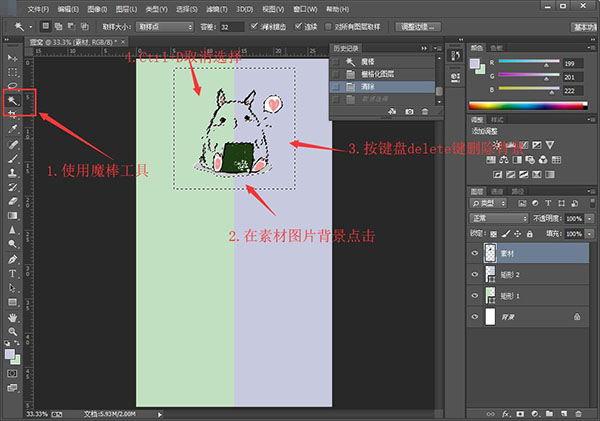600x421 pixels.
Task: Change screen mode icon in toolbox
Action: click(12, 388)
